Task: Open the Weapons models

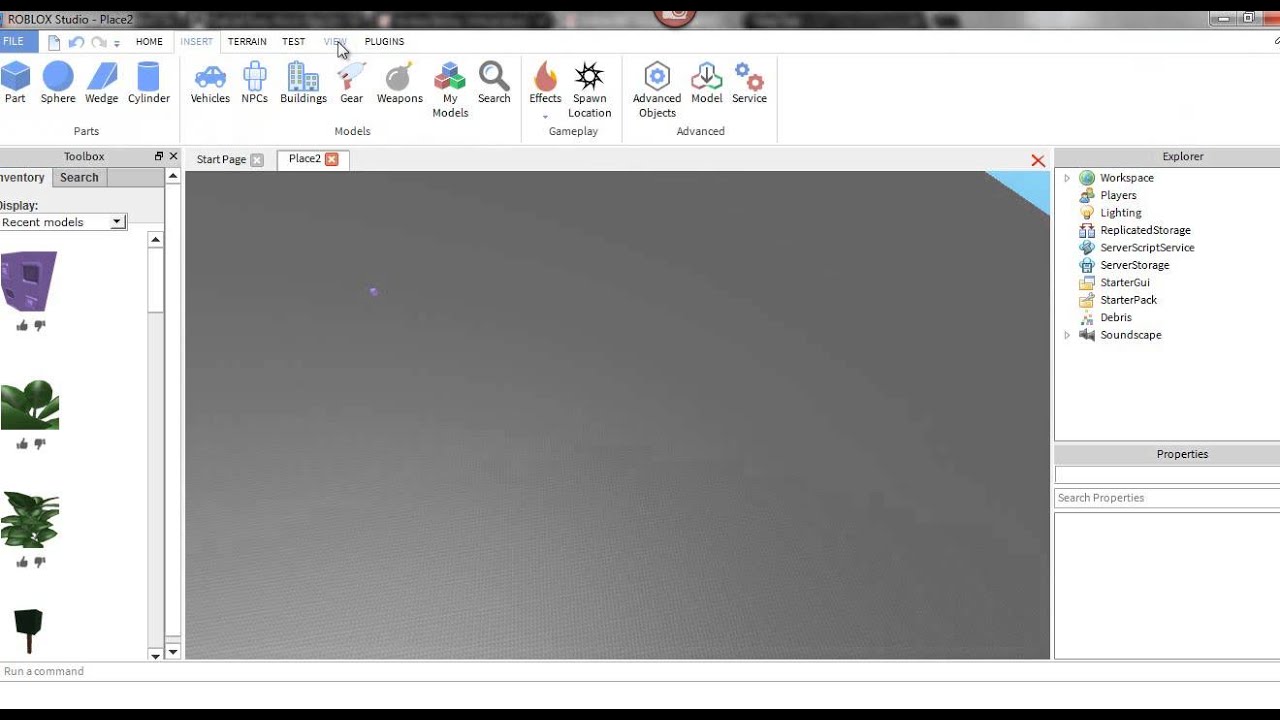Action: 399,83
